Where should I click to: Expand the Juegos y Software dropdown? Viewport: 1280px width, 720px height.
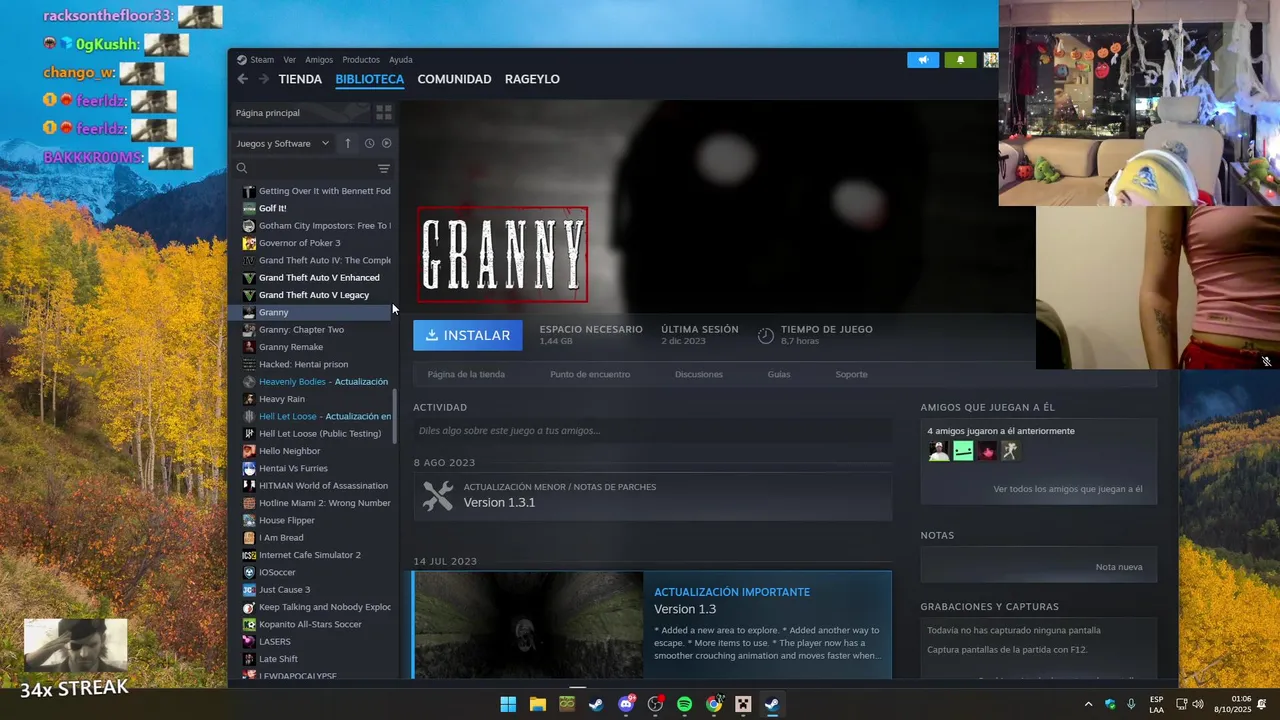[x=283, y=143]
